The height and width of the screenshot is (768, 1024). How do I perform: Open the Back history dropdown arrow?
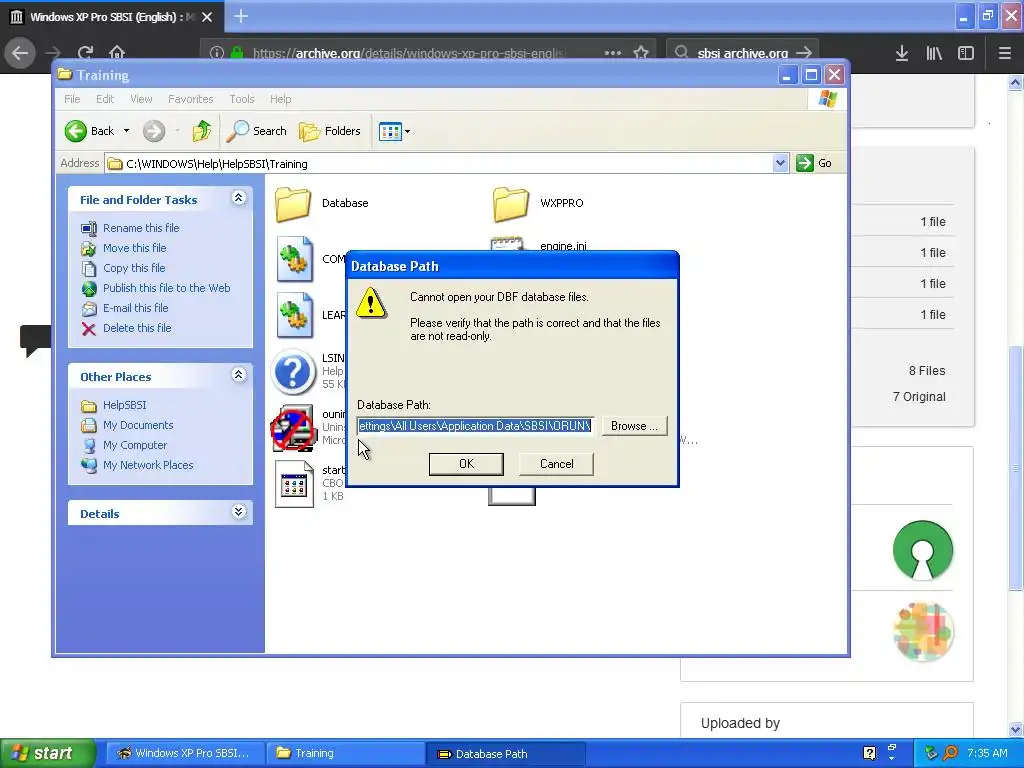pyautogui.click(x=126, y=131)
